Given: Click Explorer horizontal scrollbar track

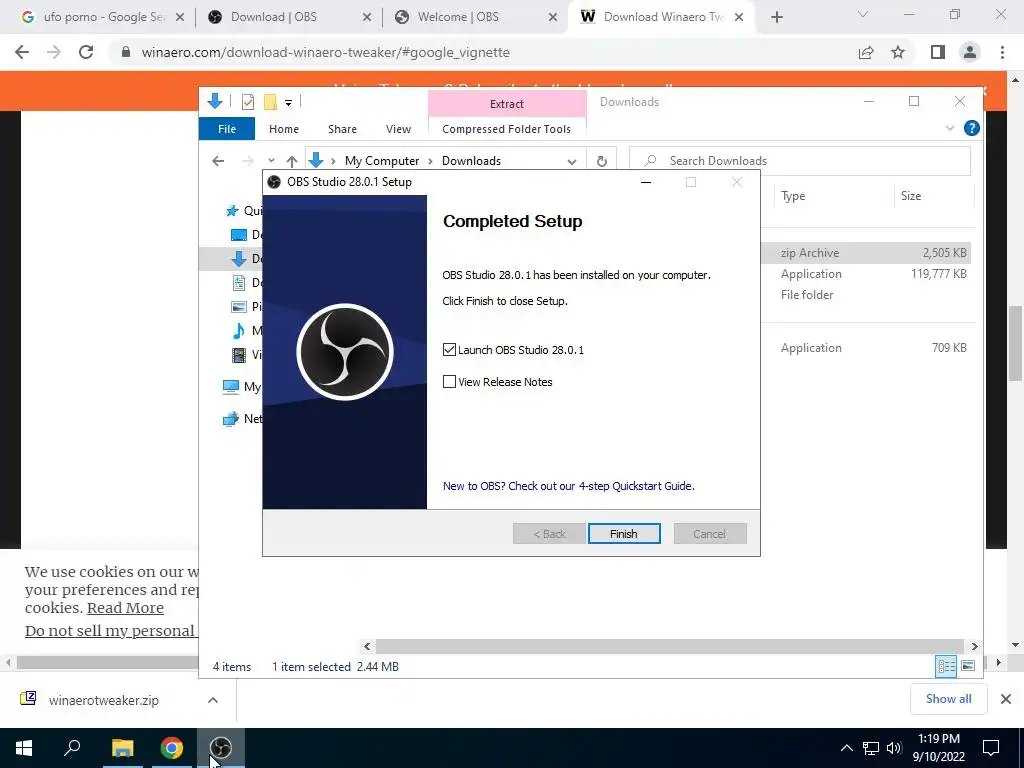Looking at the screenshot, I should [x=669, y=646].
